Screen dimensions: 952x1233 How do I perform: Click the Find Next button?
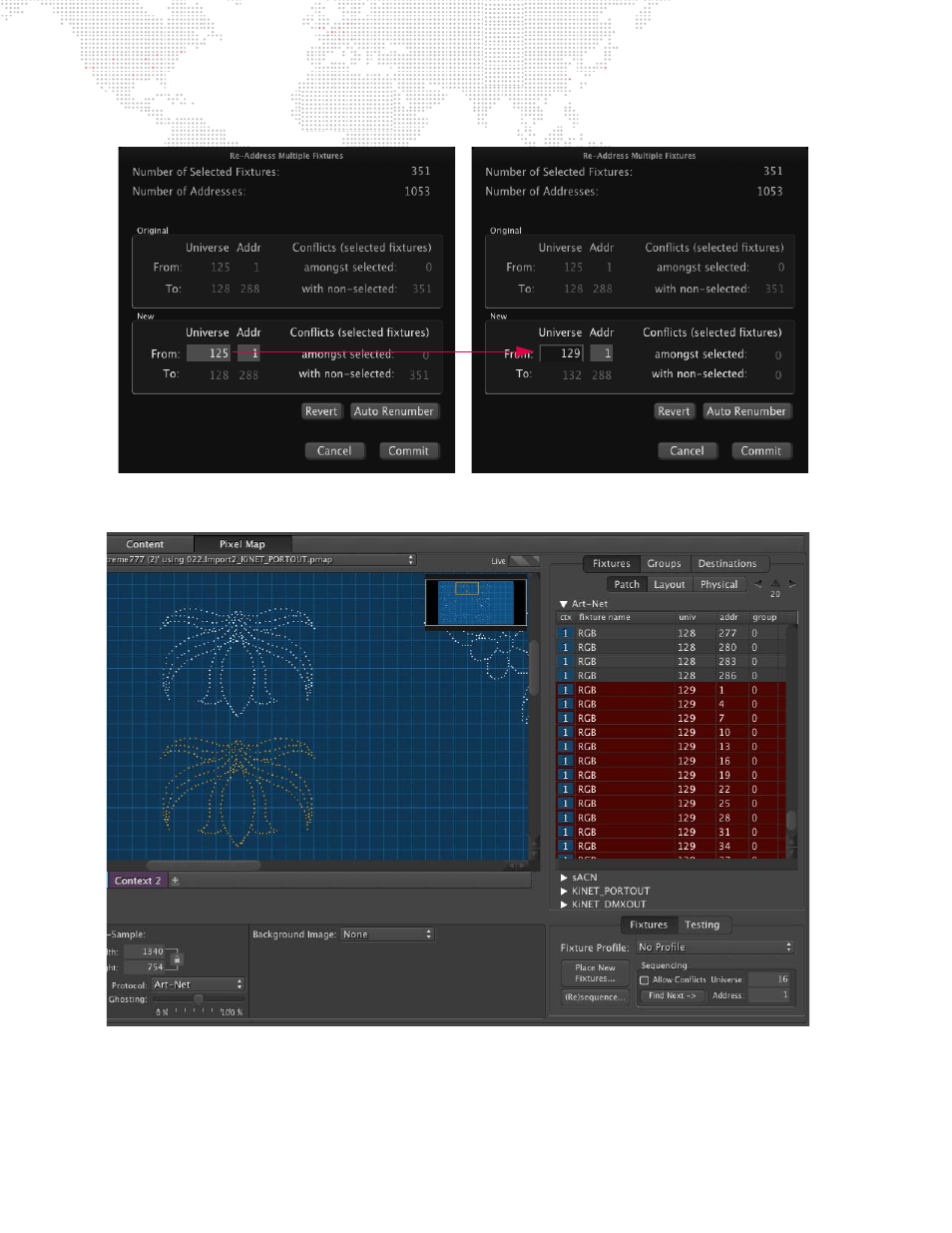click(672, 995)
